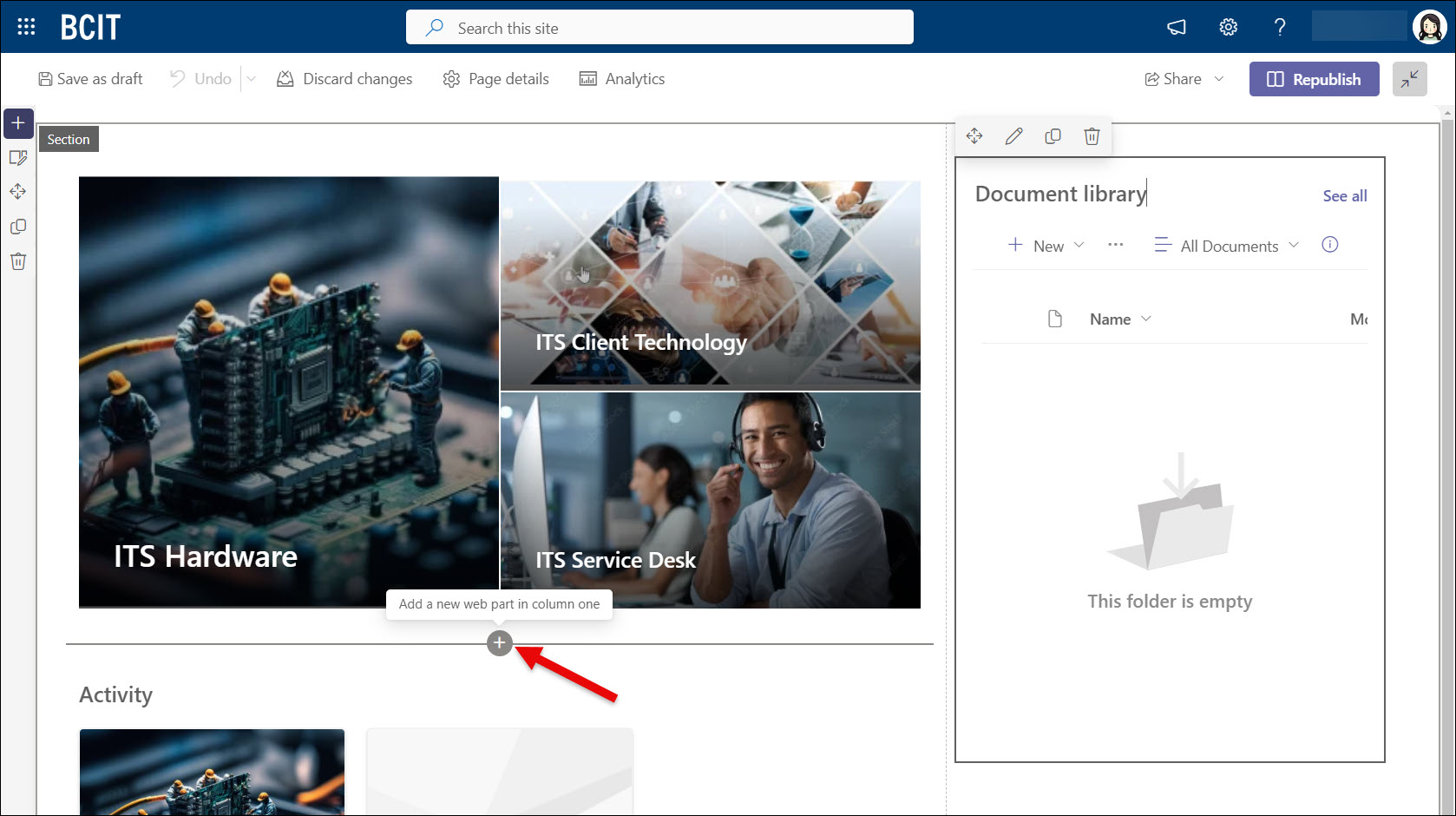Open Analytics

point(622,79)
